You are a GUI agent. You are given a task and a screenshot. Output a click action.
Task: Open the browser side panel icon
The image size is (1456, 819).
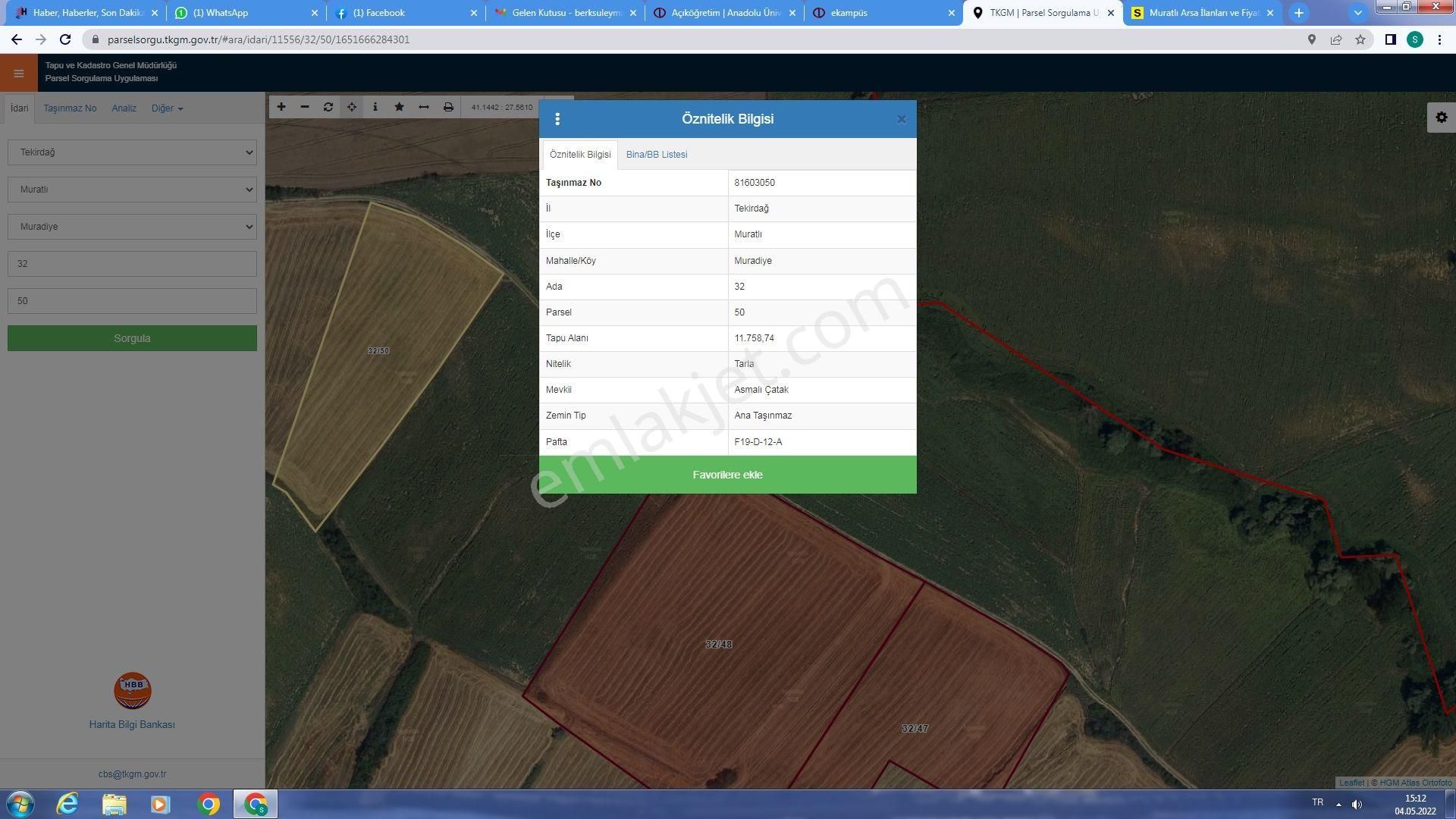tap(1390, 39)
